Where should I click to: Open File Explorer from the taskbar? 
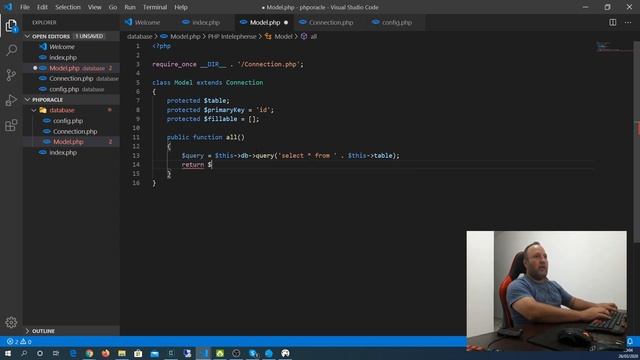[122, 353]
